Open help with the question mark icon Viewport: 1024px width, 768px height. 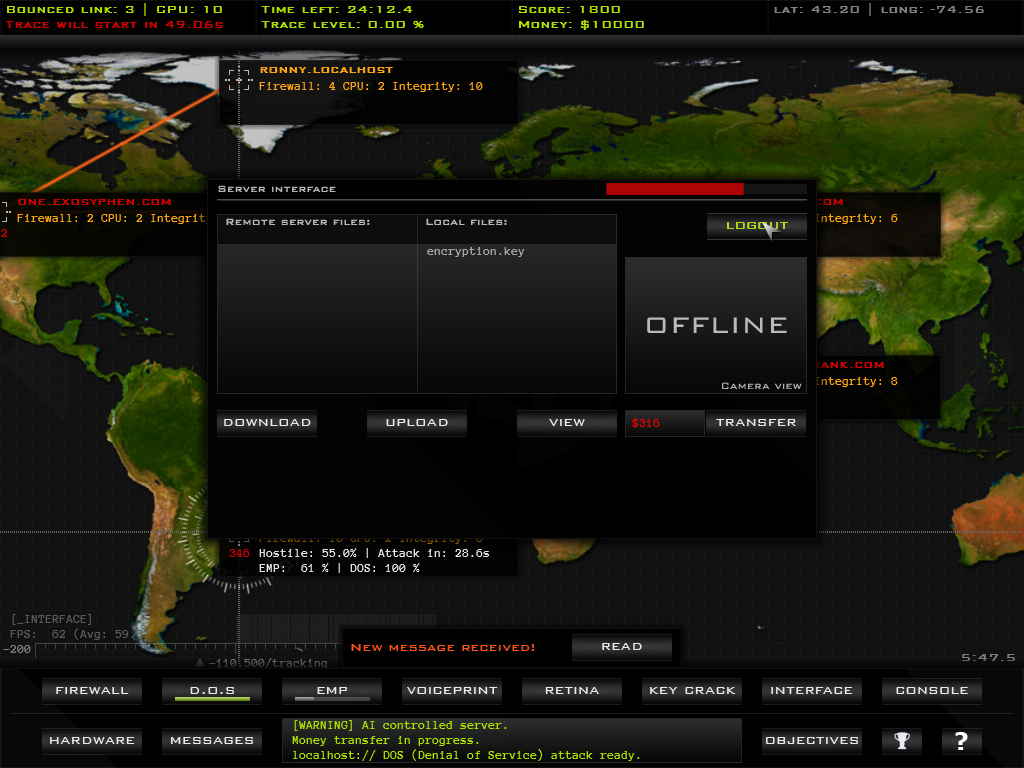click(x=961, y=741)
